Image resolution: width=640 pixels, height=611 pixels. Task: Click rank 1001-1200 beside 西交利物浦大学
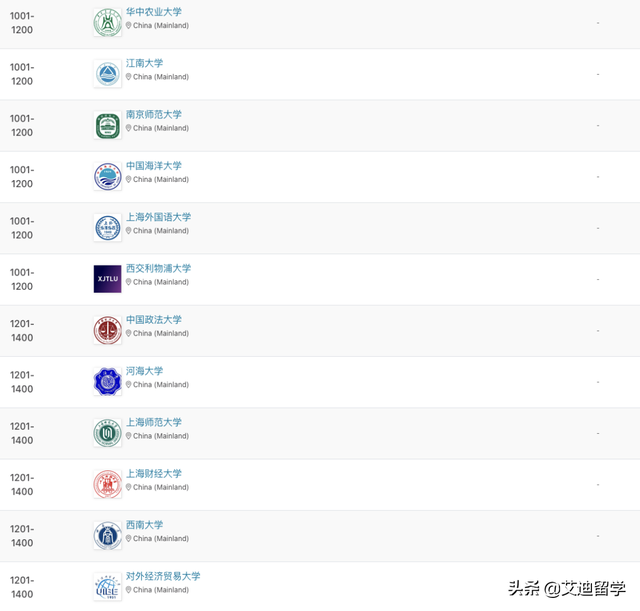click(x=22, y=279)
